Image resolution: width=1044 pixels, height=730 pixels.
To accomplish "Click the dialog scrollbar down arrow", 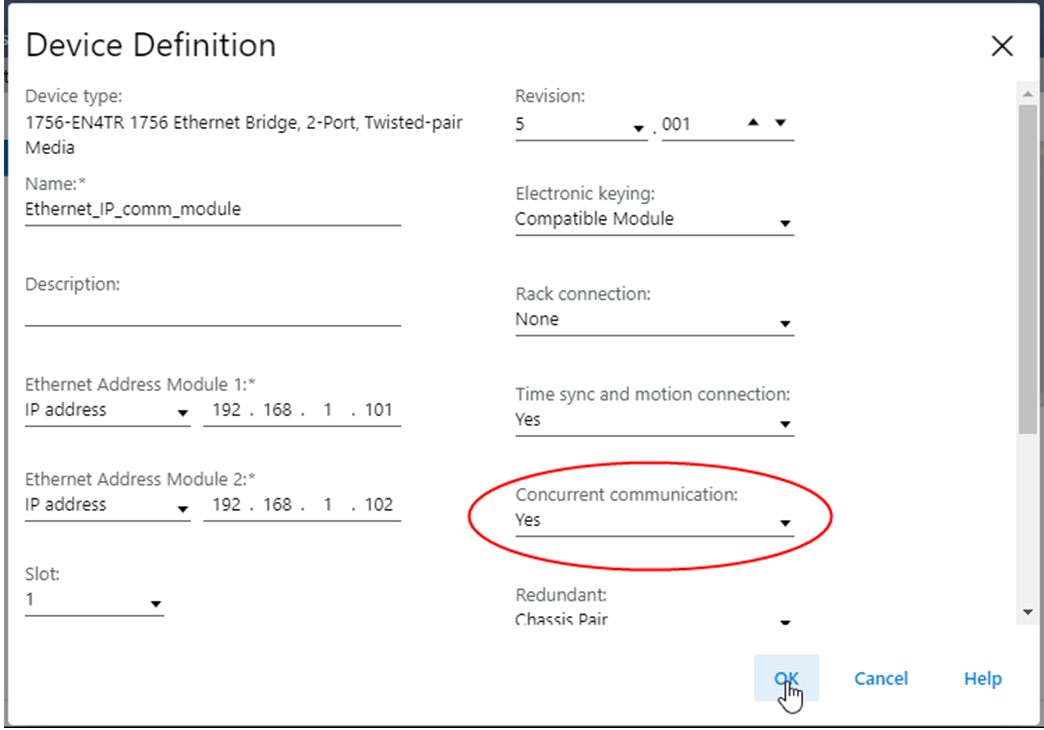I will coord(1028,612).
